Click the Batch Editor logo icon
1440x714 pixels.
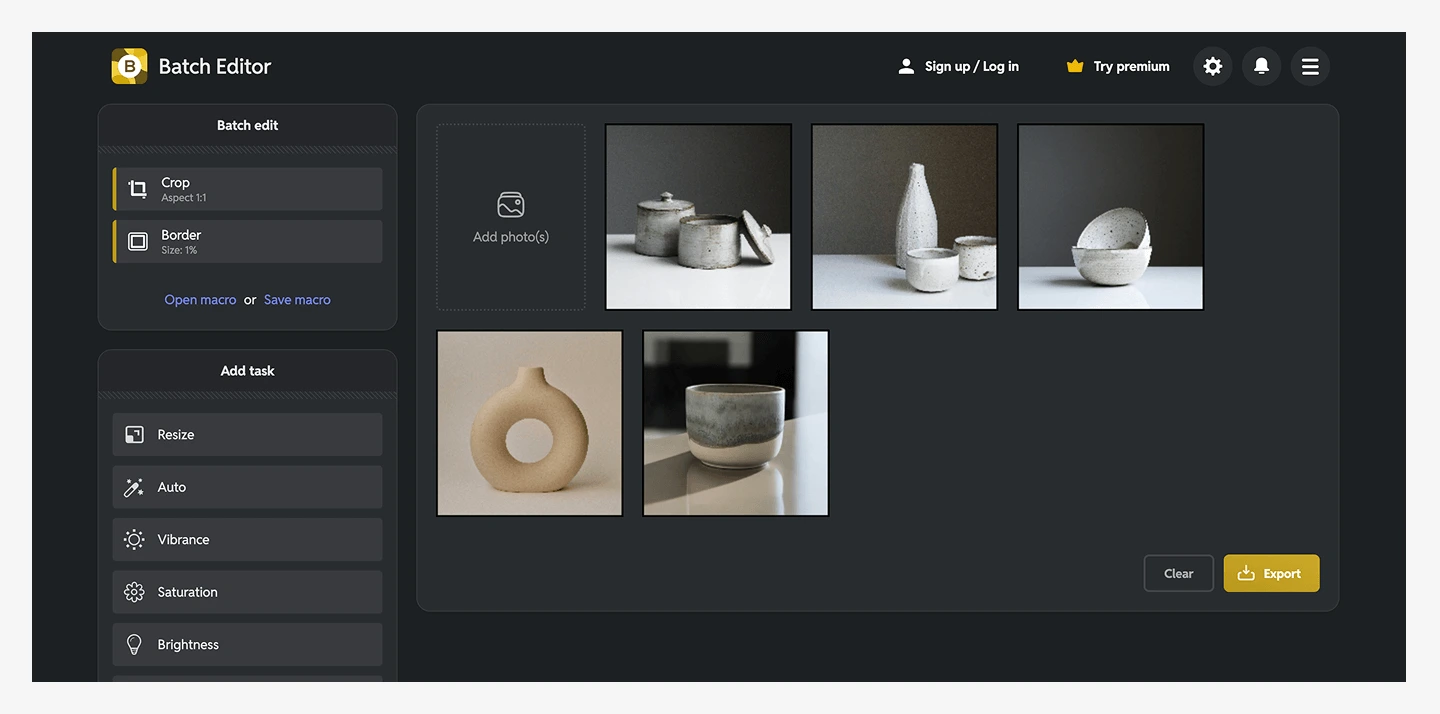pyautogui.click(x=129, y=67)
